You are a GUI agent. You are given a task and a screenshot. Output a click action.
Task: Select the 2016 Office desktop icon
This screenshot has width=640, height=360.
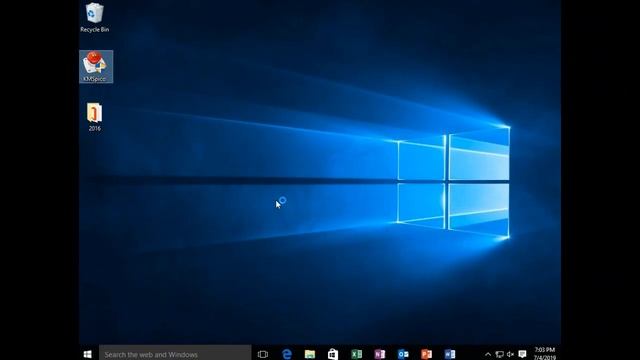click(x=94, y=117)
